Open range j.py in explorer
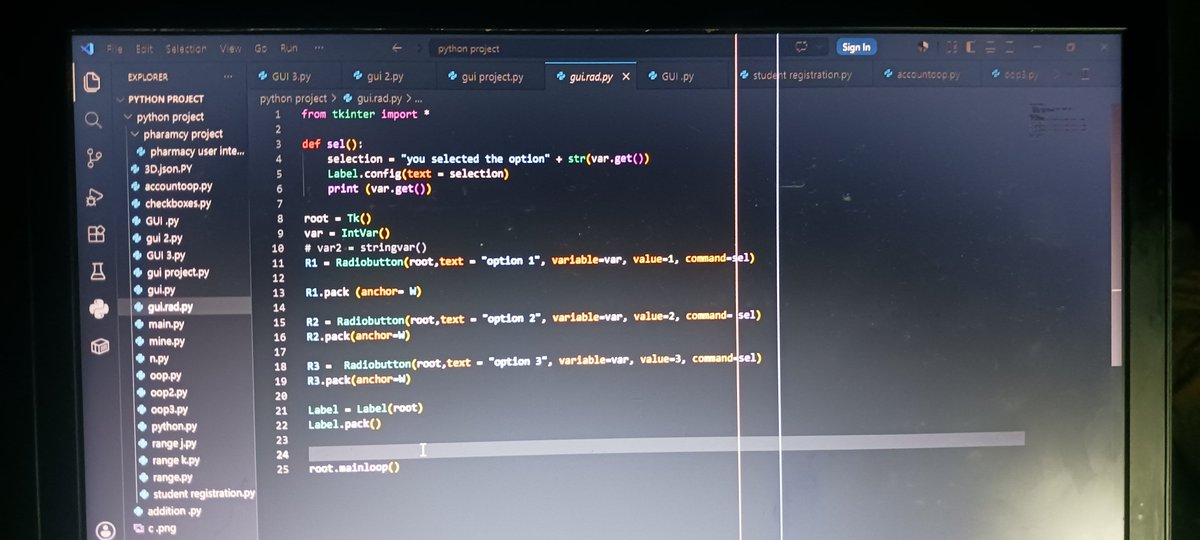 (174, 444)
